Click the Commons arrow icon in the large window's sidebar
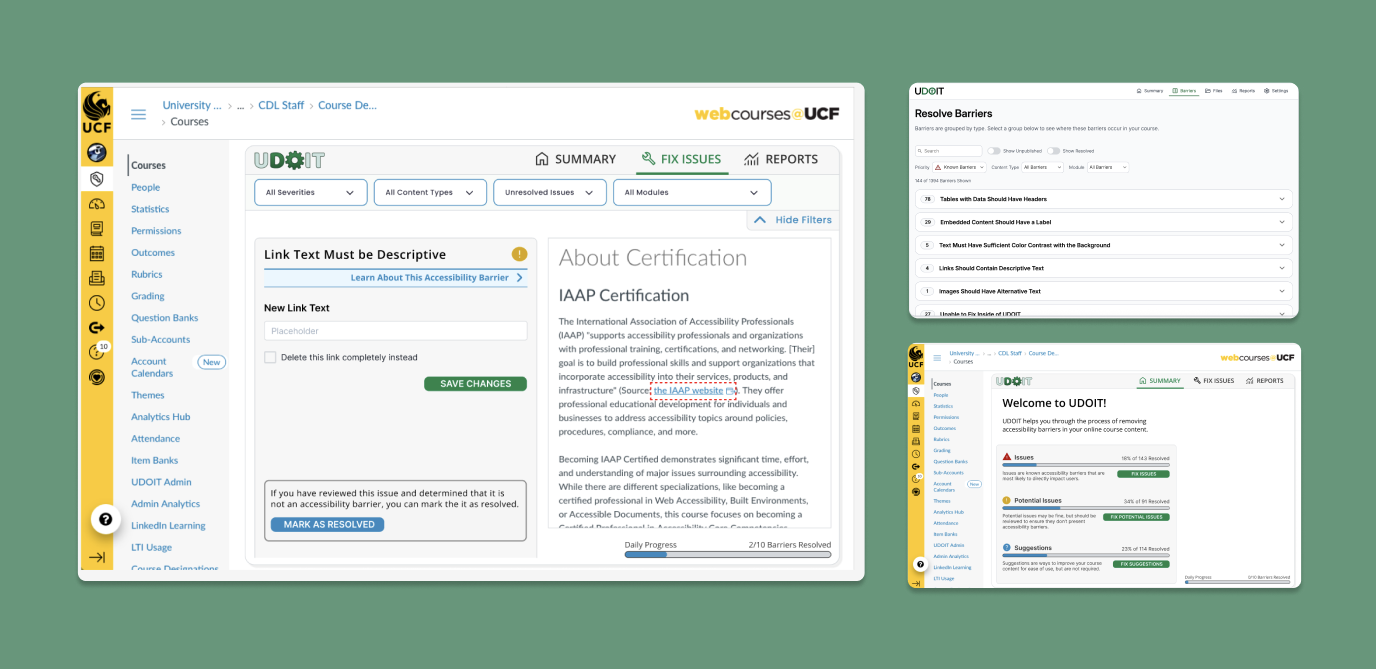 pos(96,327)
